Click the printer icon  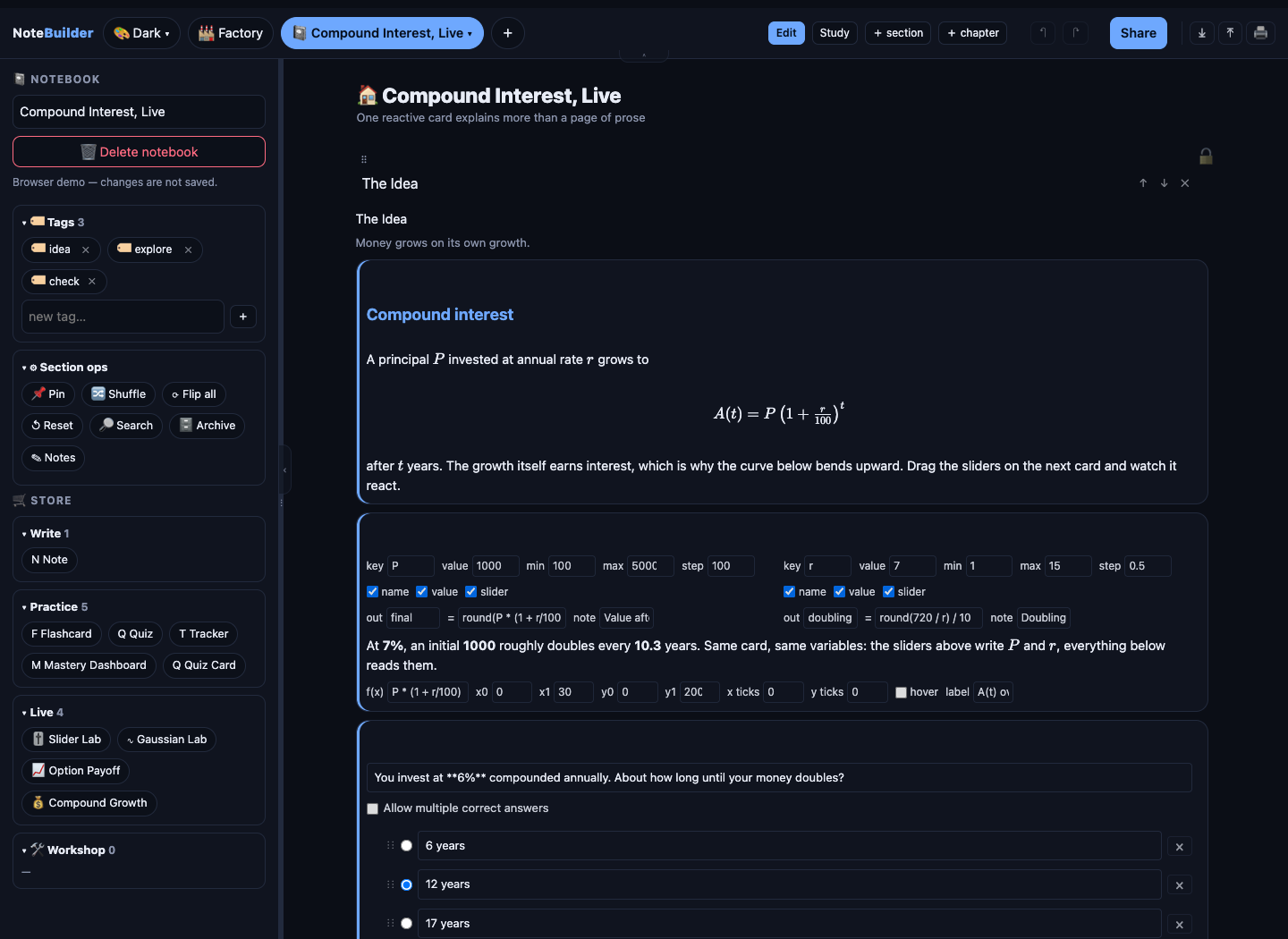[1260, 33]
